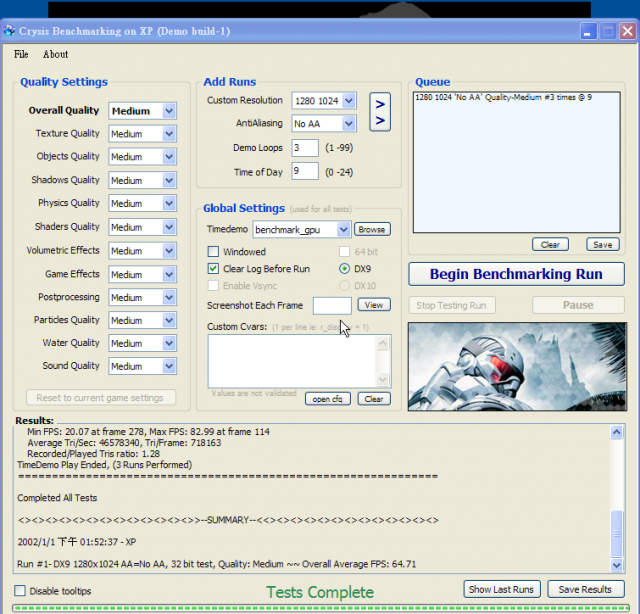Click the Custom Cvars scrollbar up arrow

tap(382, 343)
